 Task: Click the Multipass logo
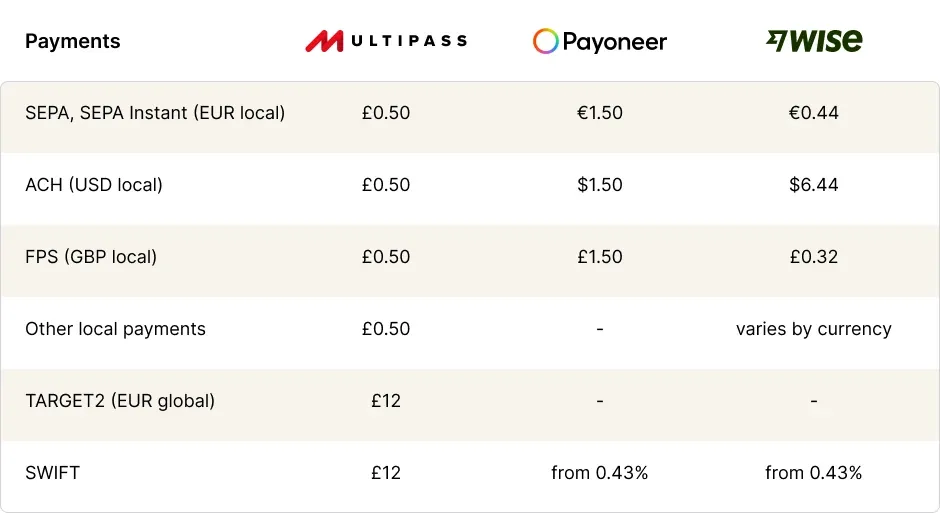(x=386, y=41)
